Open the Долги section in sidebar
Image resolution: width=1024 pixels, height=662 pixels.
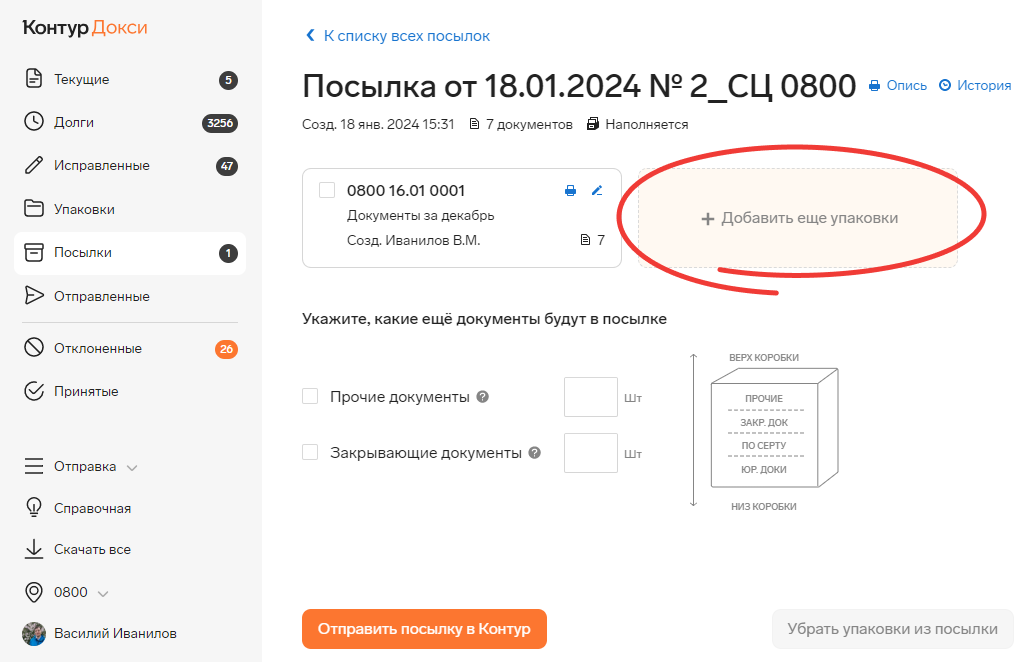click(x=130, y=122)
